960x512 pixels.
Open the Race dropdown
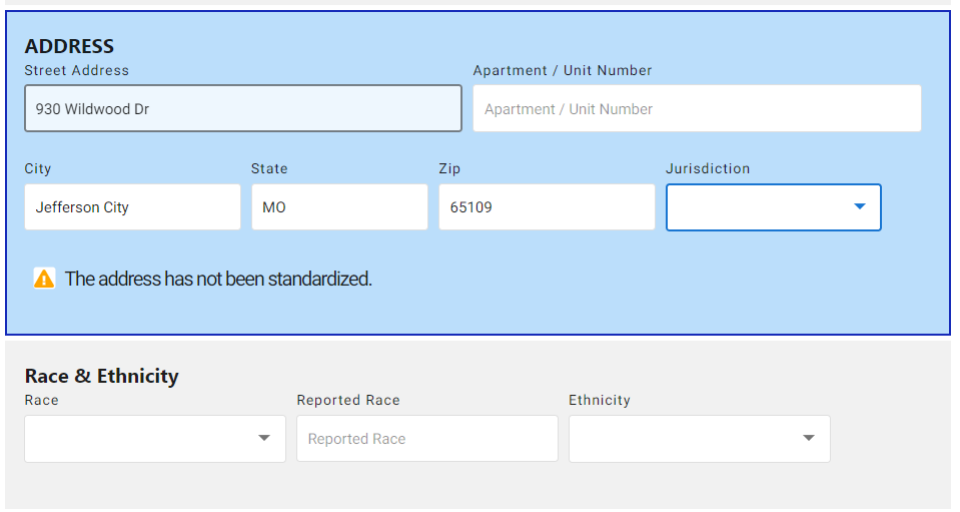[155, 439]
